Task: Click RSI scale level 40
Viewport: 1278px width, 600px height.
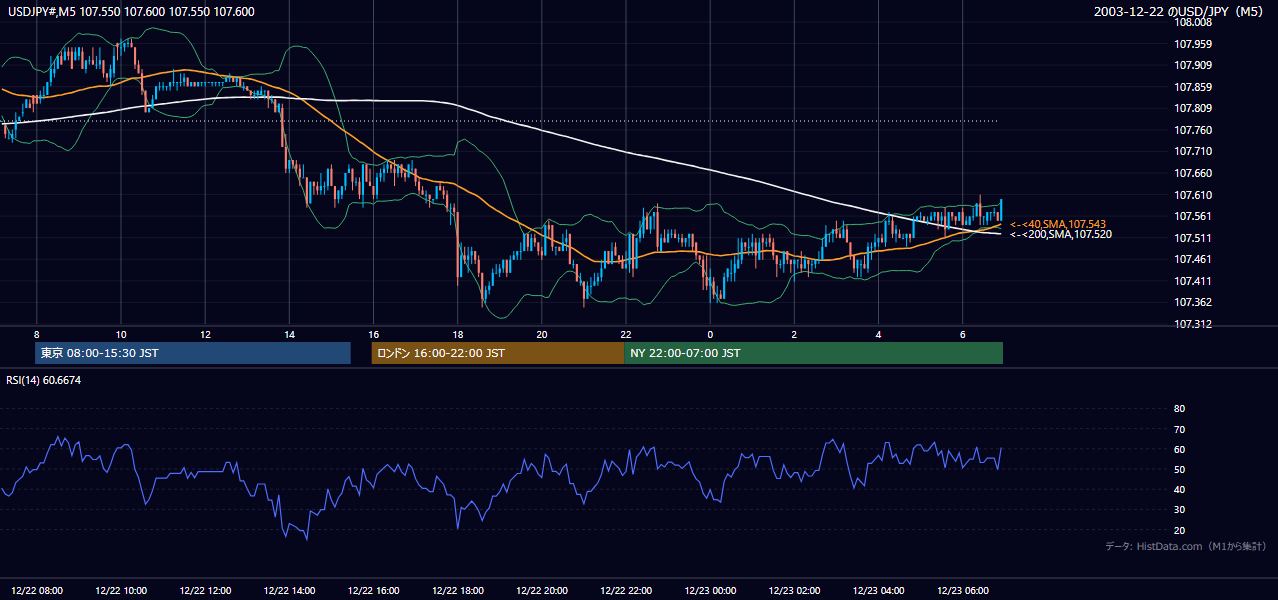Action: (x=1179, y=489)
